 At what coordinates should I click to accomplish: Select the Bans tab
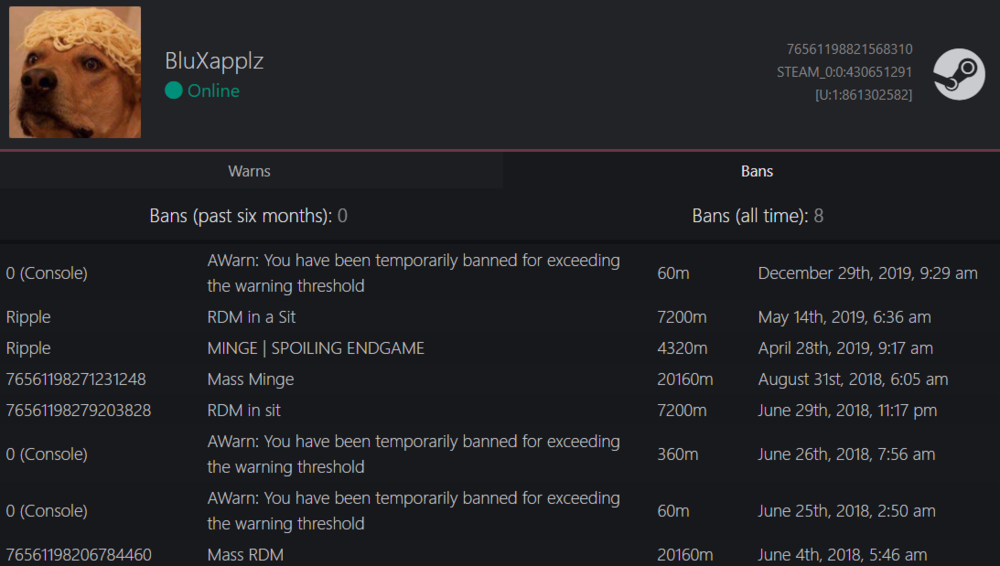pyautogui.click(x=757, y=171)
